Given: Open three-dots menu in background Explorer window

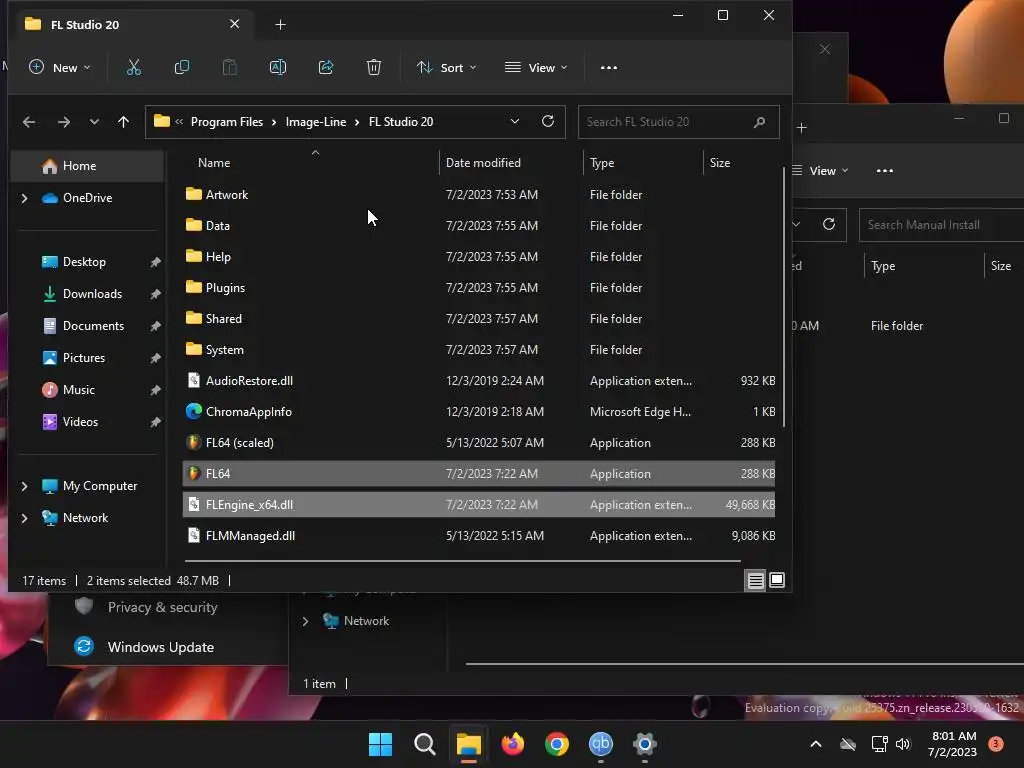Looking at the screenshot, I should point(885,170).
